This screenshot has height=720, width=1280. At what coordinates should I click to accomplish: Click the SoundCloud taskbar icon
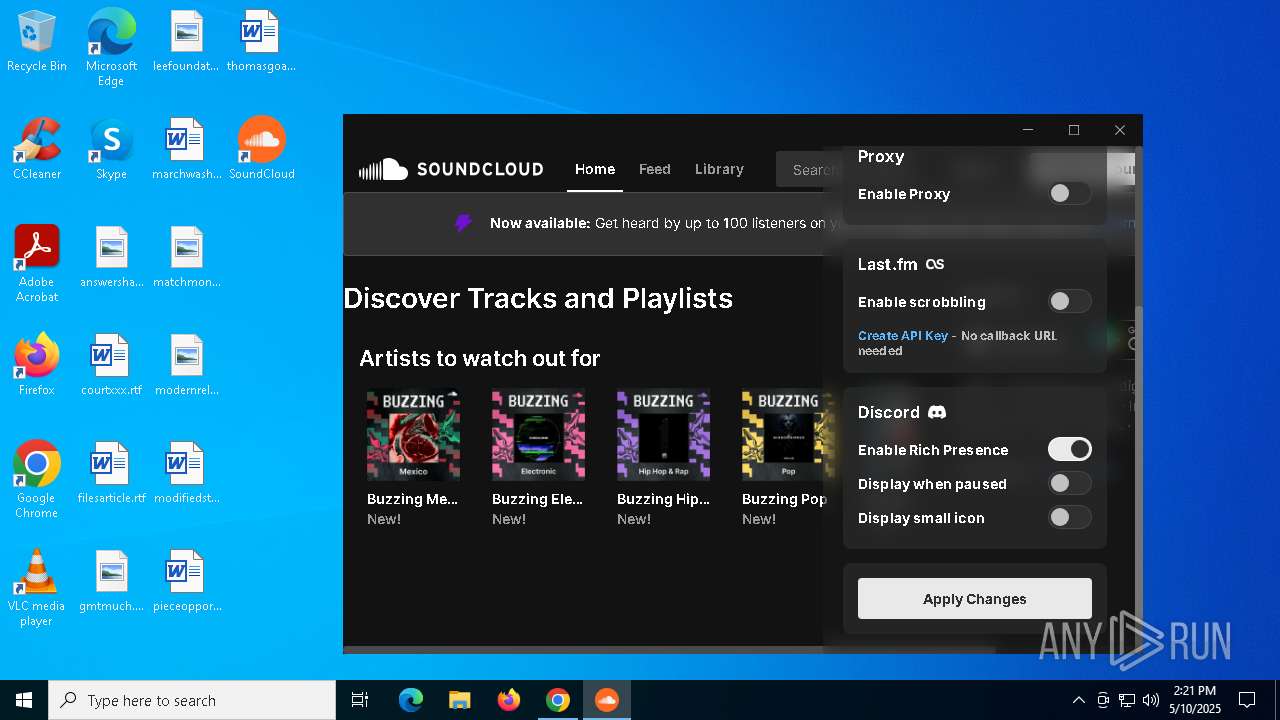click(x=607, y=700)
